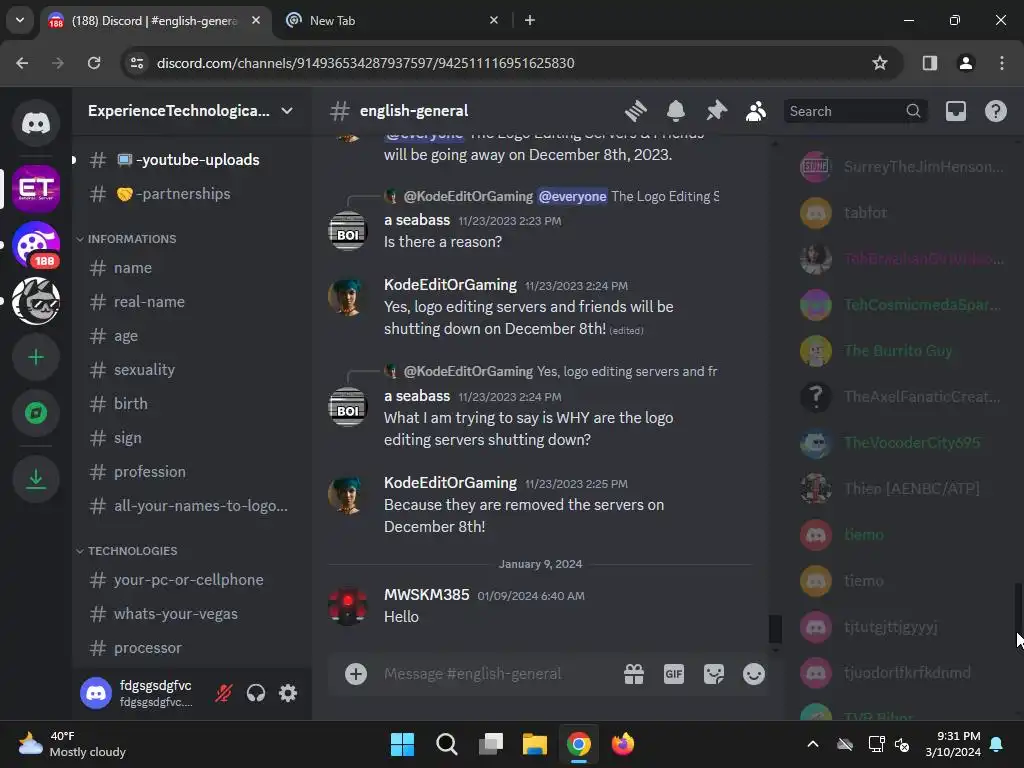Open the inbox icon
This screenshot has width=1024, height=768.
click(955, 111)
